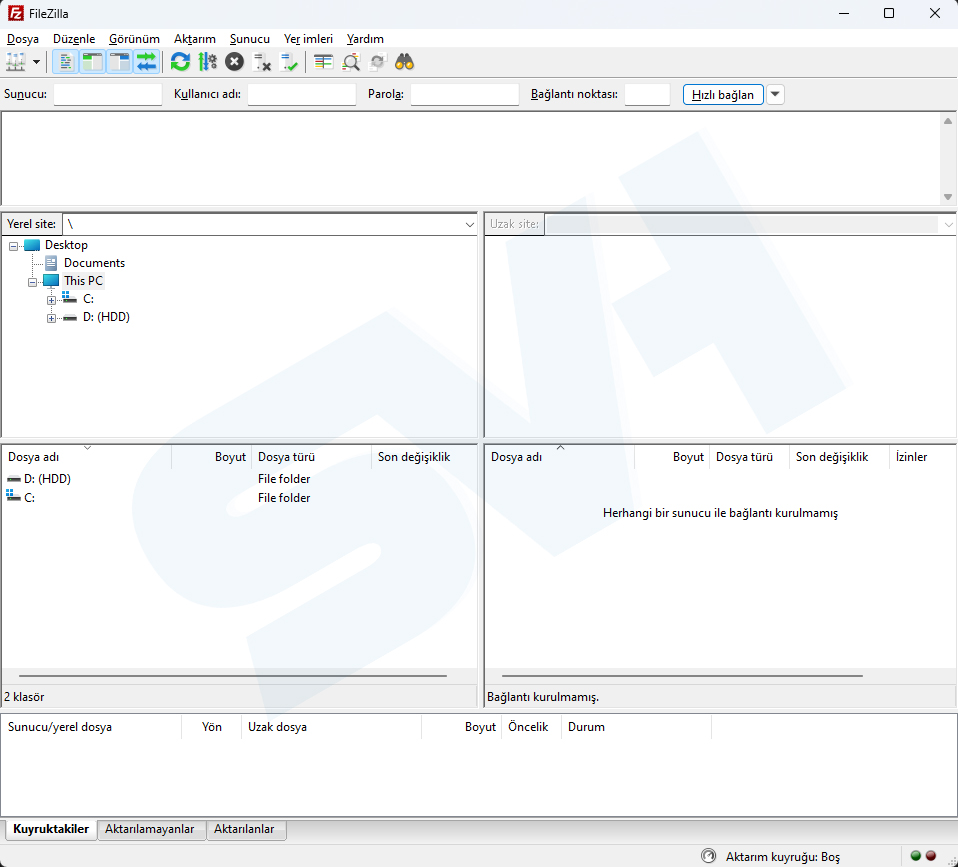Viewport: 958px width, 867px height.
Task: Select This PC in the local tree
Action: 83,281
